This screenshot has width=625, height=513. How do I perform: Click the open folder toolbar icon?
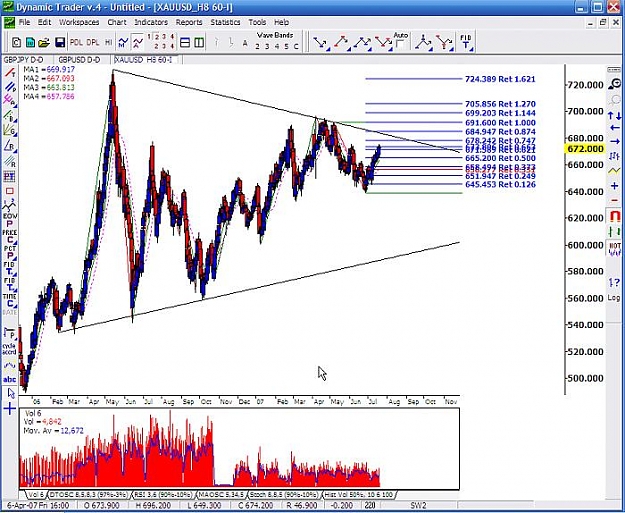[x=44, y=42]
